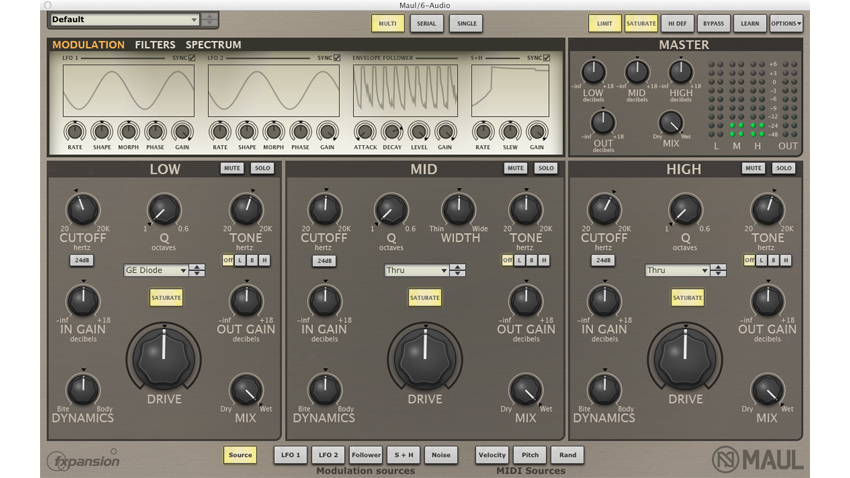The image size is (850, 478).
Task: Click the High band Drive knob
Action: pos(685,358)
